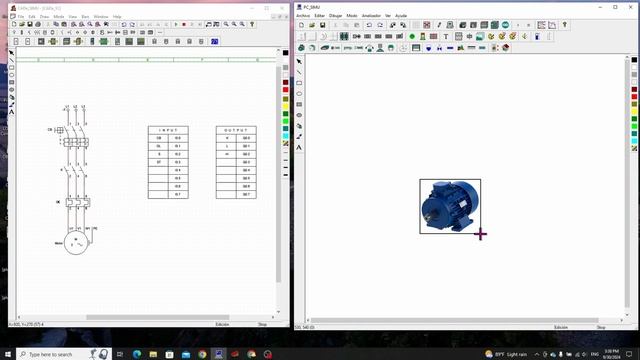Start simulation with green play icon in CADe_SIMU
The width and height of the screenshot is (640, 360).
pos(176,24)
